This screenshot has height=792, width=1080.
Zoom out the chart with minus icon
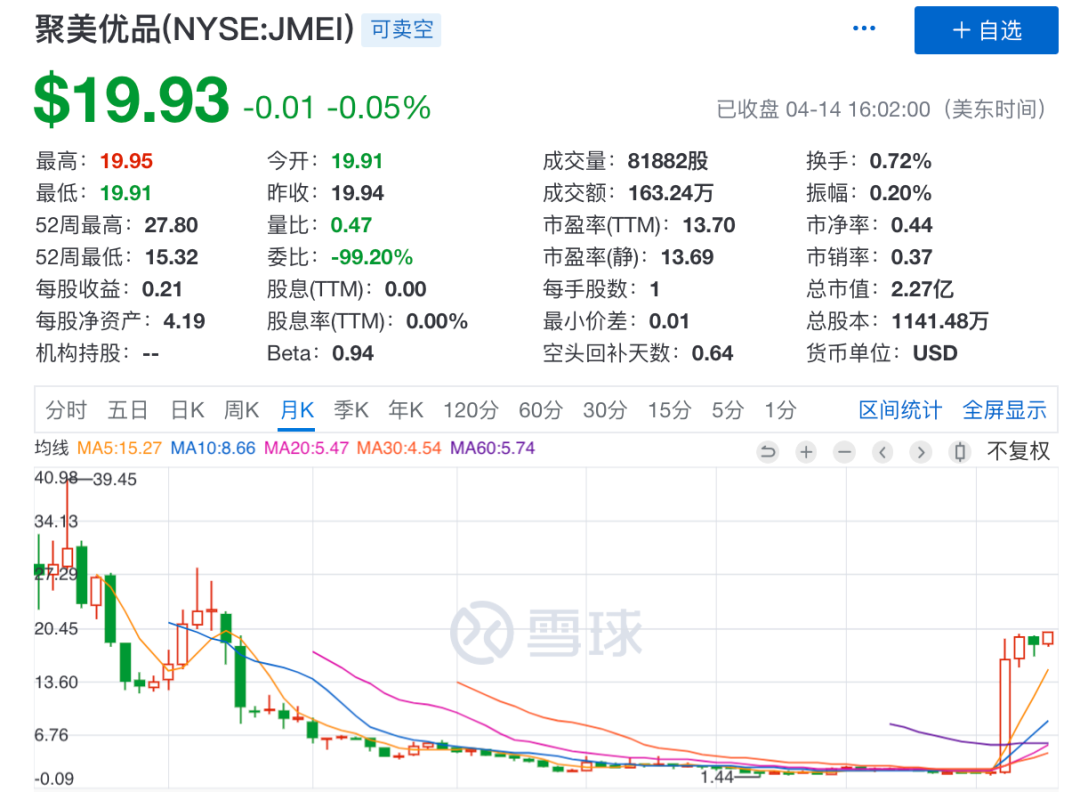[845, 452]
